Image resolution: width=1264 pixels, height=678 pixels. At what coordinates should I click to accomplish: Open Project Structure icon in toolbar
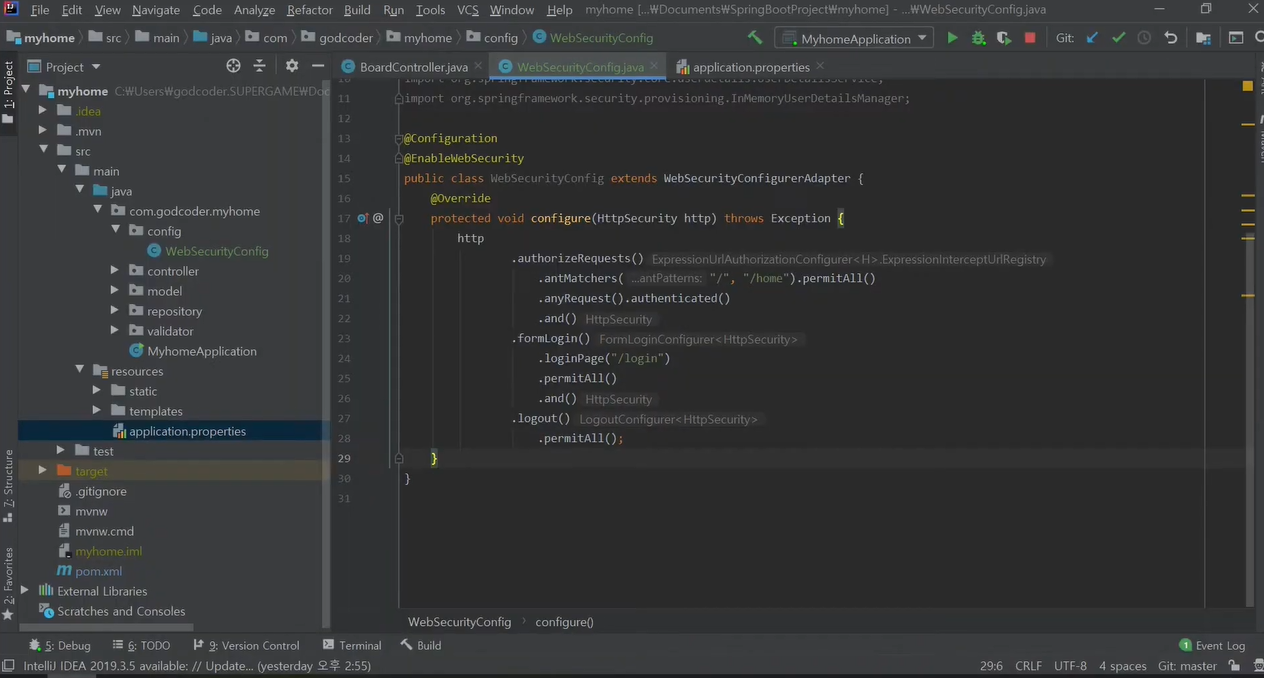coord(1203,38)
